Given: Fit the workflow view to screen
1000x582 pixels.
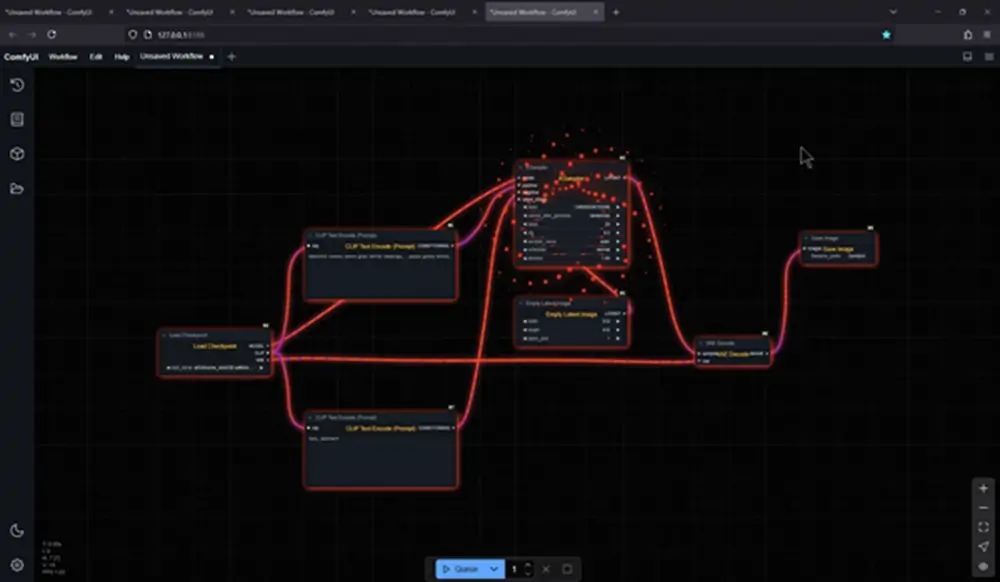Looking at the screenshot, I should [x=983, y=527].
